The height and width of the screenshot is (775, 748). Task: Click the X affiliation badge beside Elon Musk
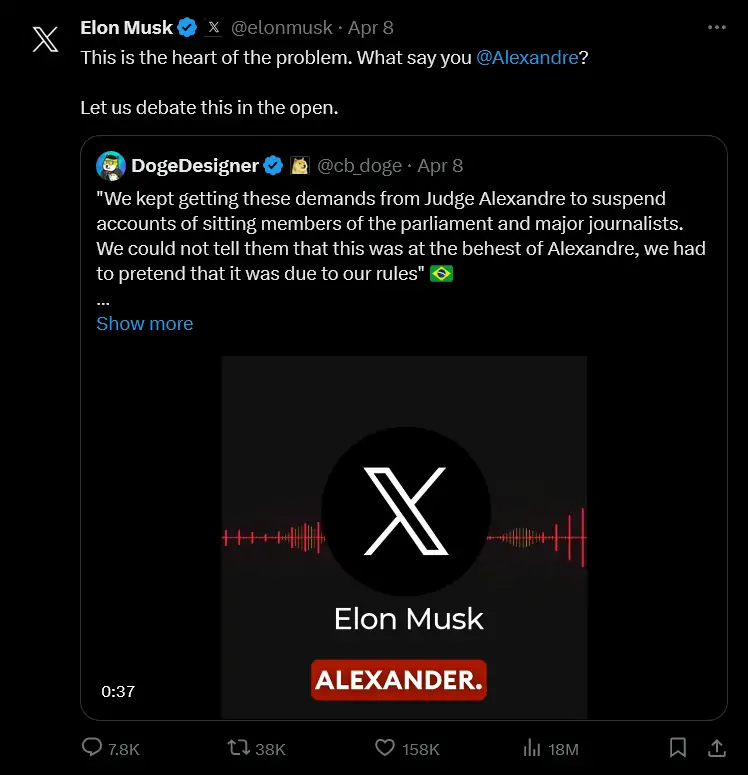click(213, 29)
